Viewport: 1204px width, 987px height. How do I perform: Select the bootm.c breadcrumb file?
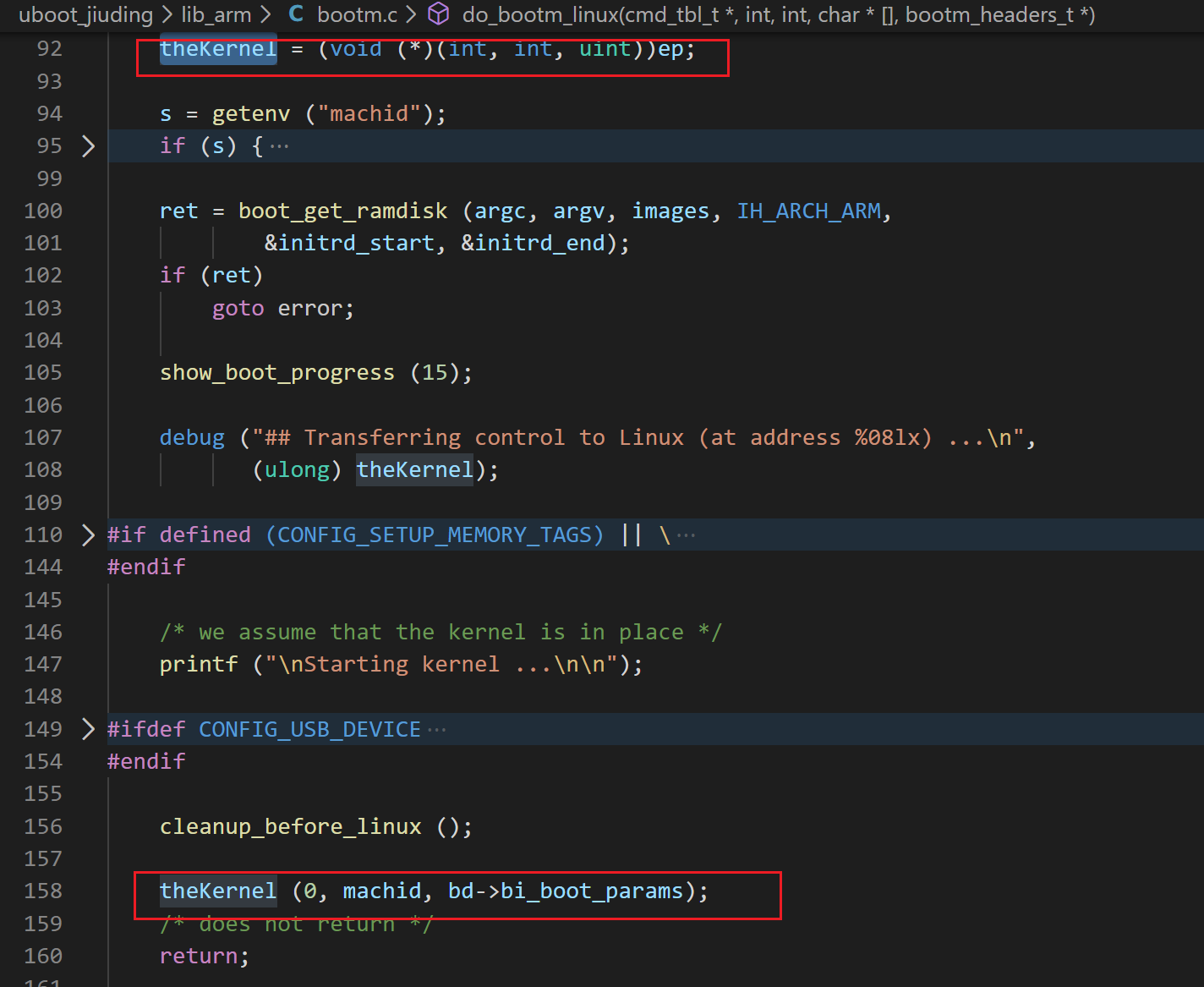point(357,14)
